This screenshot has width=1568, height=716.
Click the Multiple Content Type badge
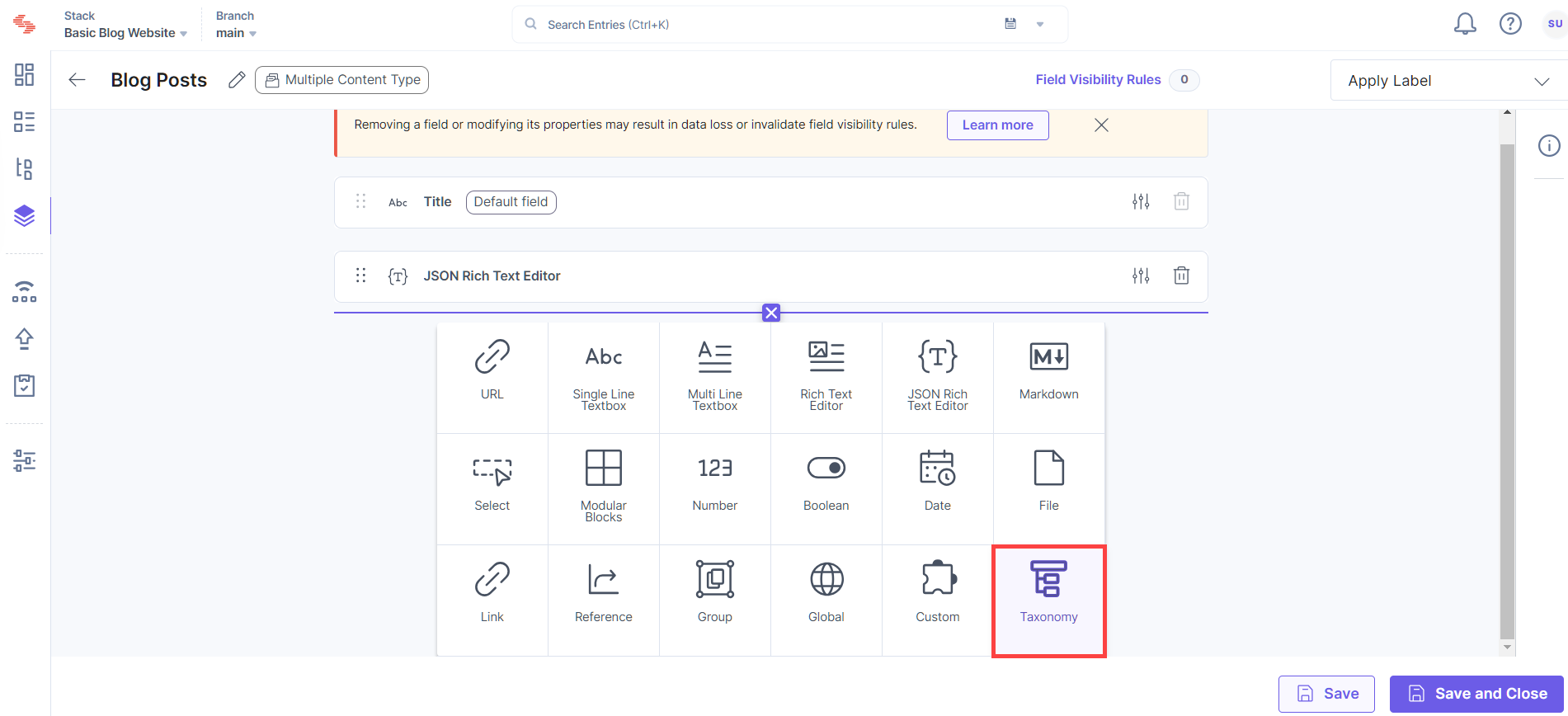pos(341,80)
